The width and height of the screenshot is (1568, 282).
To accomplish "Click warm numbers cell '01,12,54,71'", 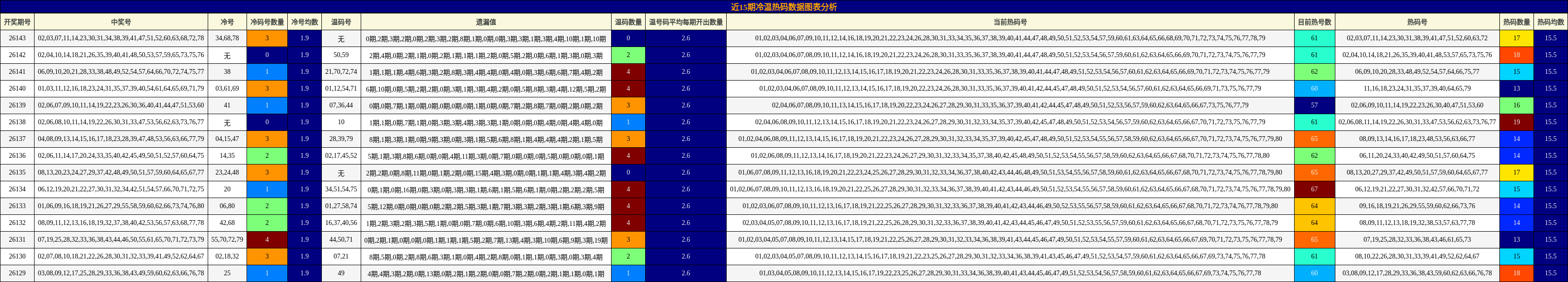I will (x=341, y=88).
